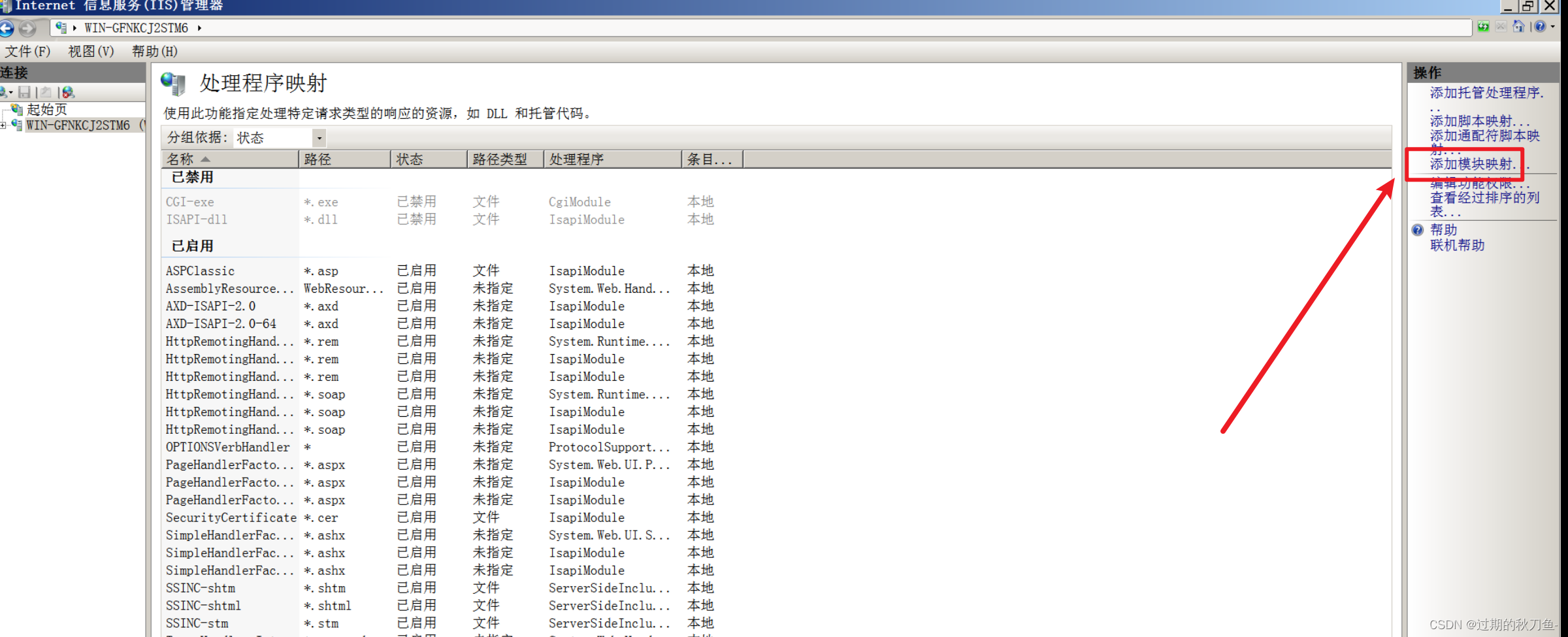
Task: Click the server icon beside WIN-GFNKCJ2STM6 in tree
Action: click(x=17, y=125)
